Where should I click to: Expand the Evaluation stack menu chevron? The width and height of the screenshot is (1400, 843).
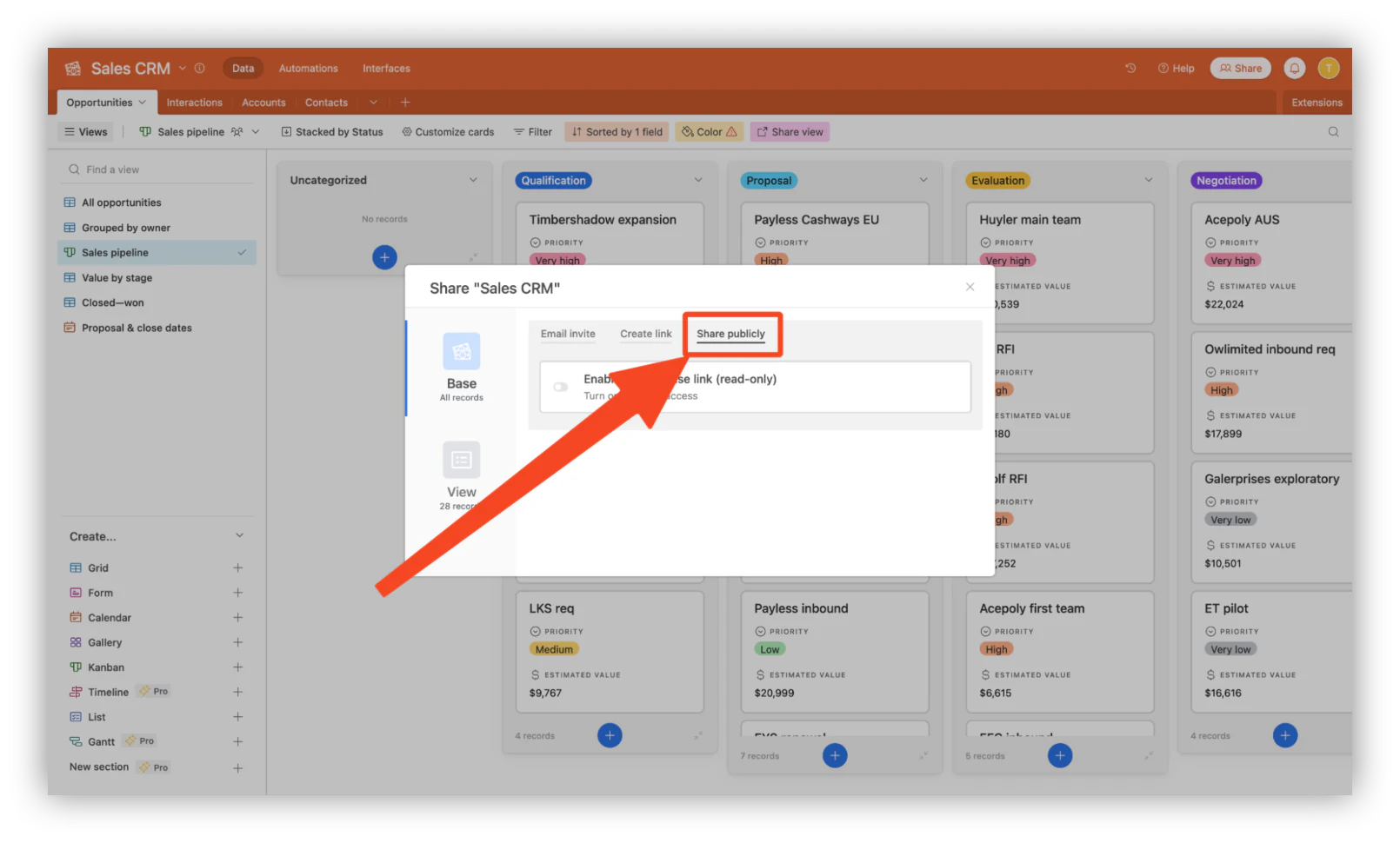point(1148,180)
